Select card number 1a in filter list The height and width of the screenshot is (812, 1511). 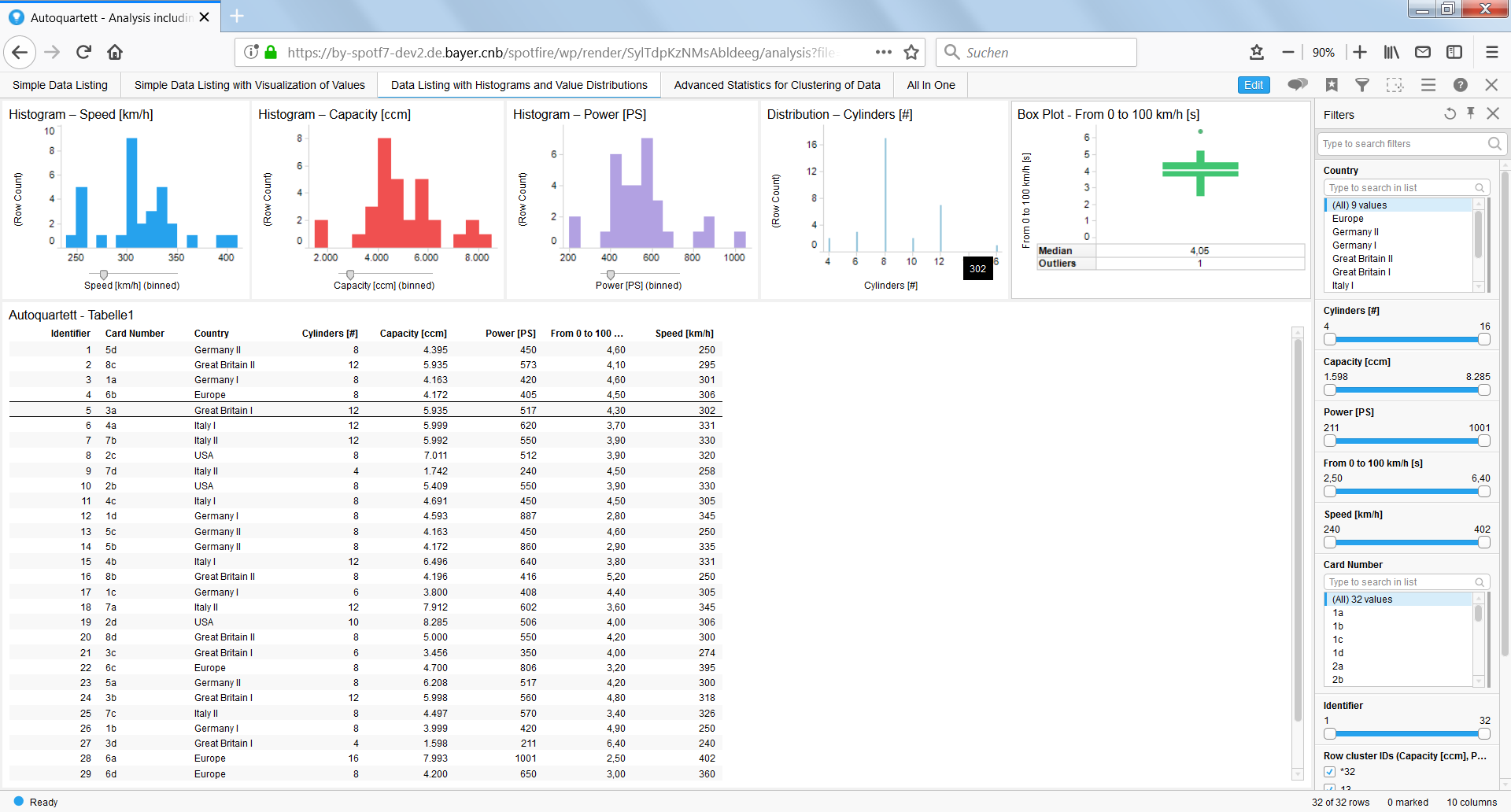point(1338,613)
